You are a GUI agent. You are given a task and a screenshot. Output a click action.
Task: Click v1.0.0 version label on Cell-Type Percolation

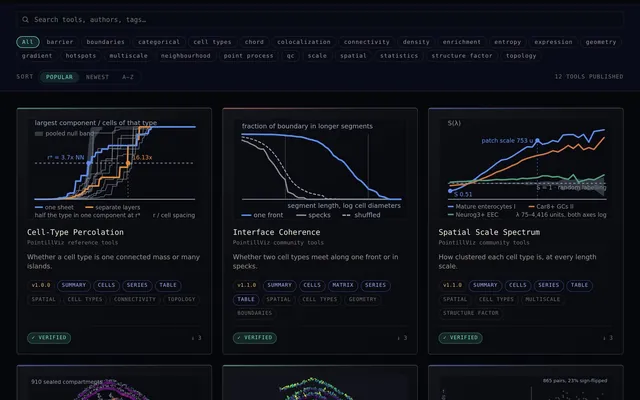coord(41,285)
